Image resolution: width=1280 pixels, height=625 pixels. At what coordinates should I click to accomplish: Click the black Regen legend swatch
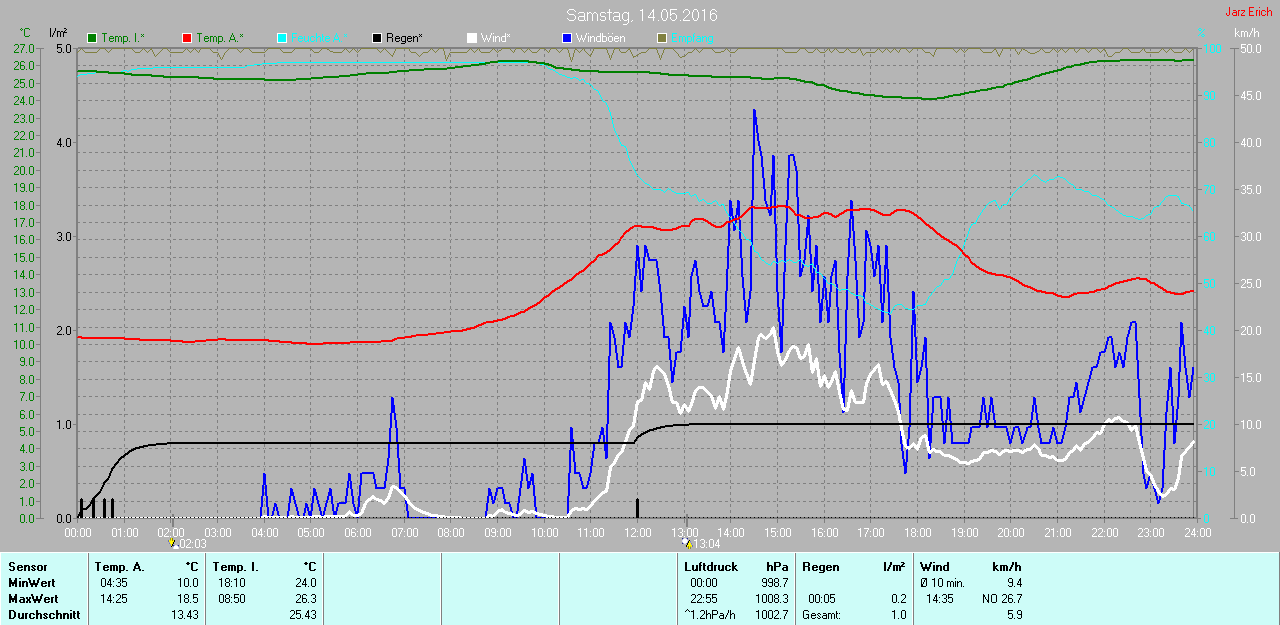376,38
